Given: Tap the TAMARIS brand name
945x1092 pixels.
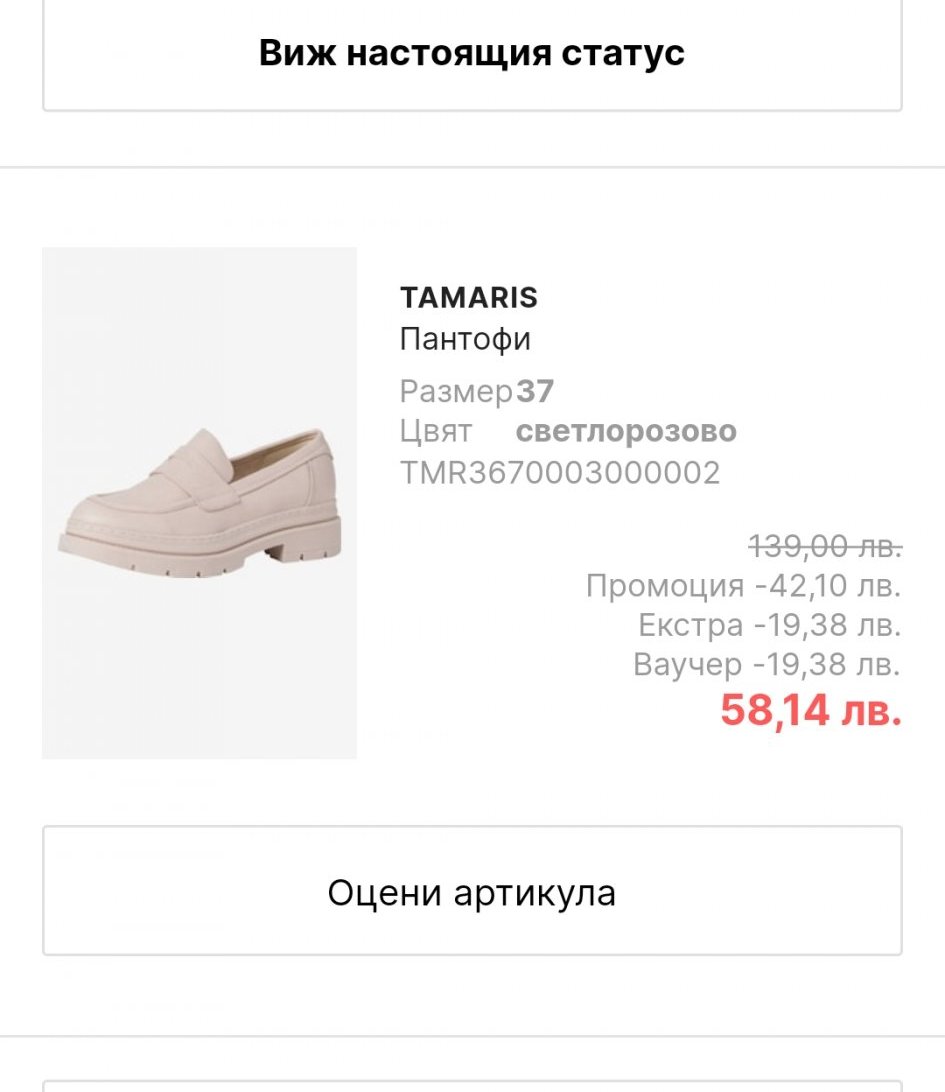Looking at the screenshot, I should pos(468,297).
